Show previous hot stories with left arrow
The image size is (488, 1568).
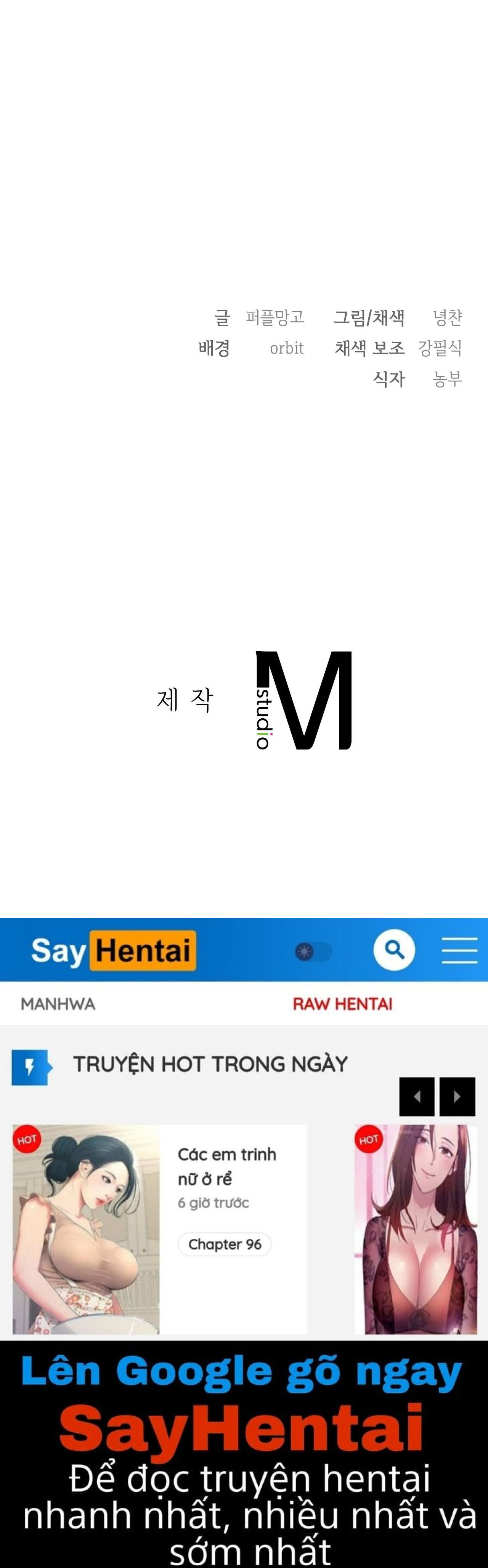point(417,1096)
